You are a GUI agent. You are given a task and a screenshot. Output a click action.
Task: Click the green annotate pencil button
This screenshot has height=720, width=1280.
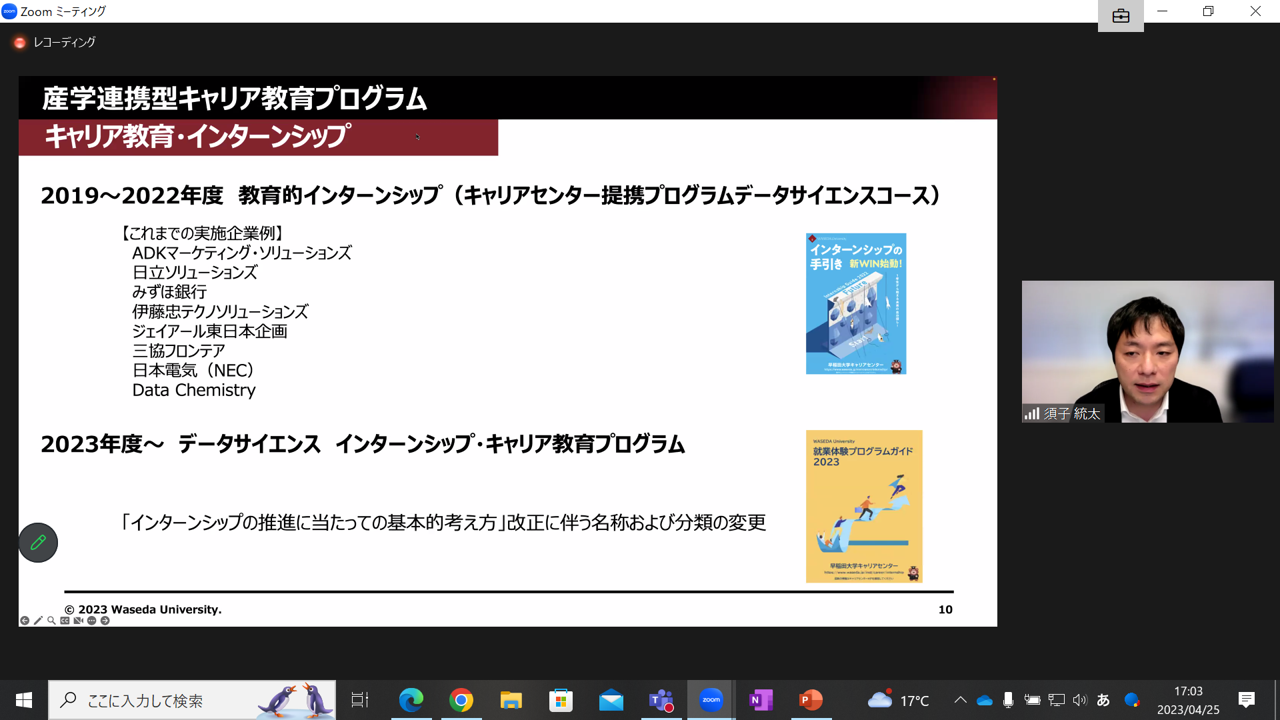[x=38, y=543]
